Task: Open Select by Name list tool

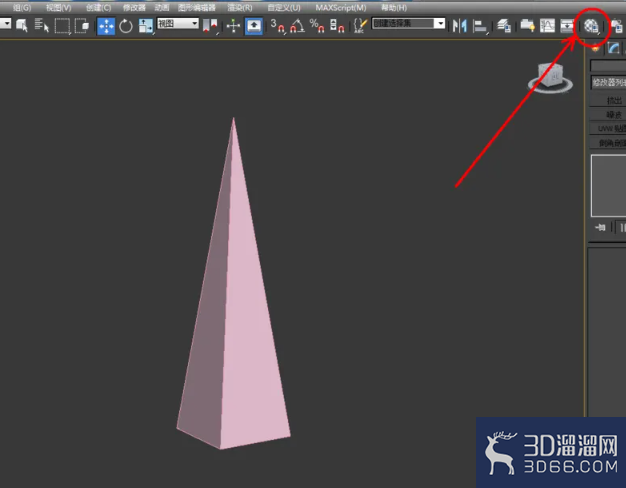Action: [41, 26]
